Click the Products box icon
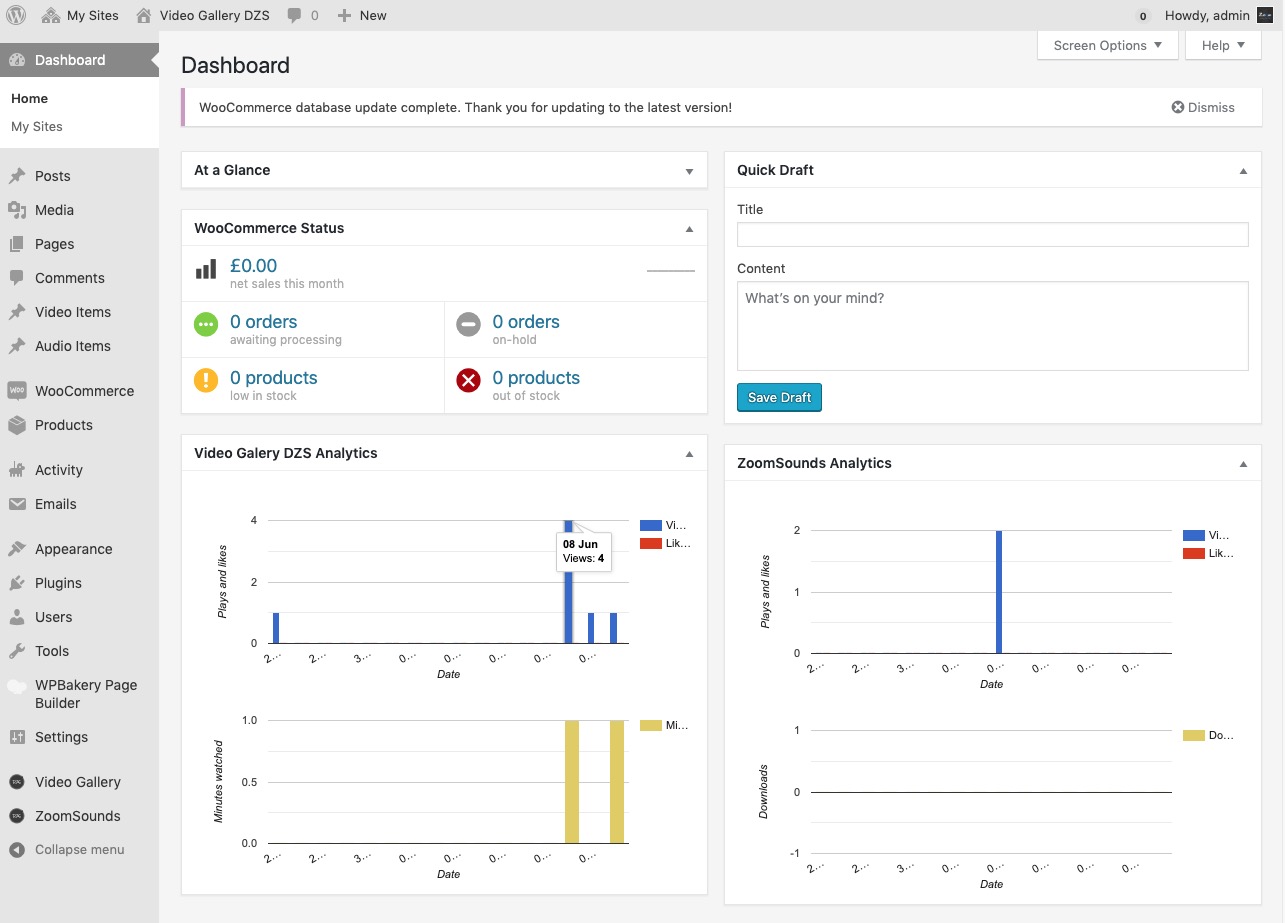1285x923 pixels. (17, 425)
